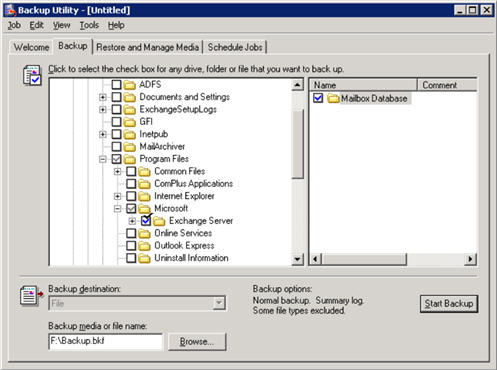Click the ADFS folder icon
This screenshot has height=370, width=497.
(x=130, y=85)
